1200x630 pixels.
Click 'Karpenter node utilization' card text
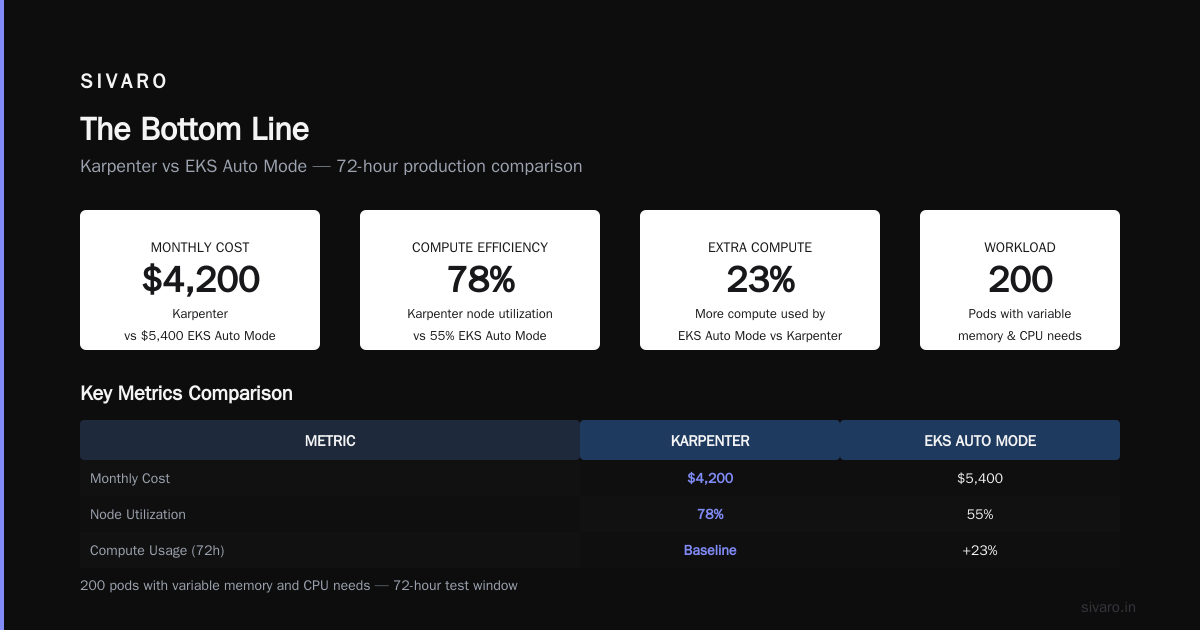(480, 314)
